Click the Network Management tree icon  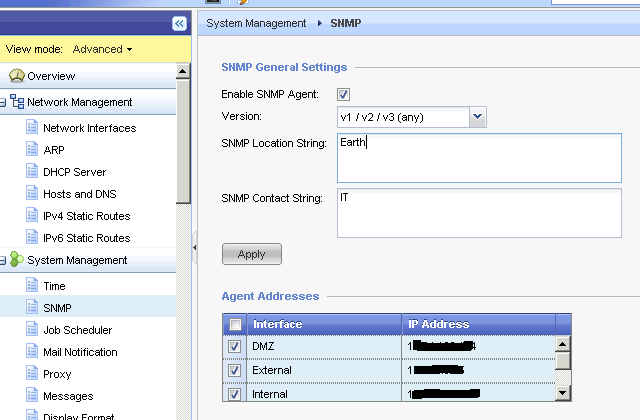17,102
